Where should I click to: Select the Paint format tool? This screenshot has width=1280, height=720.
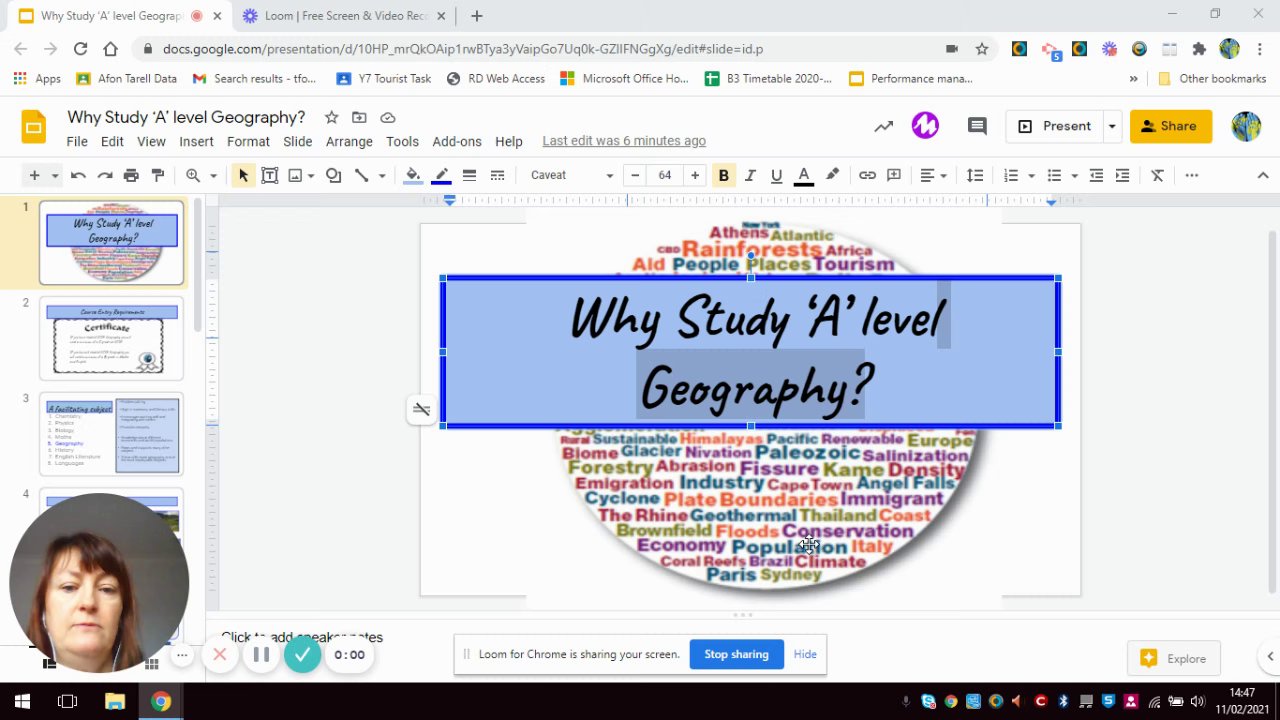[x=158, y=175]
